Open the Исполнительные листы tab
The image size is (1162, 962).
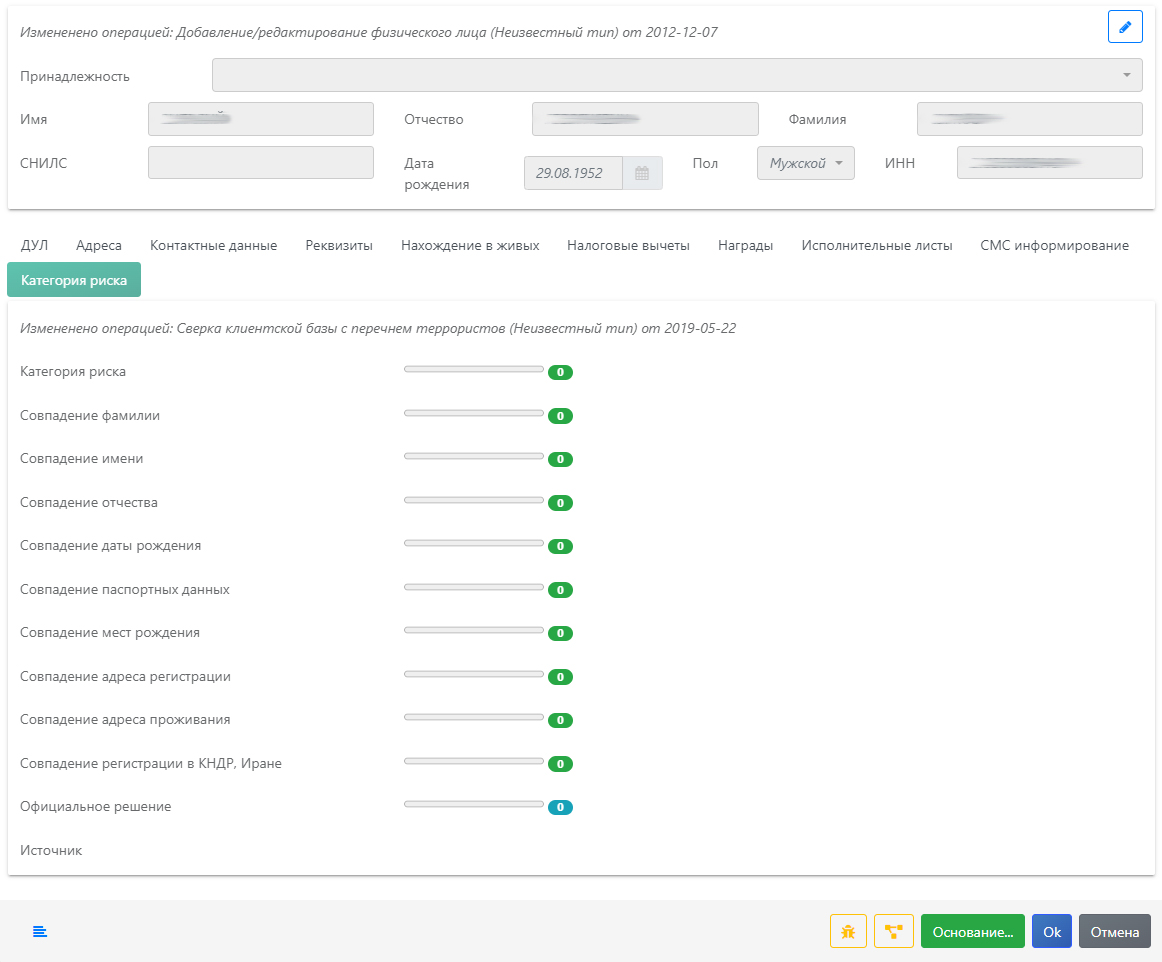(876, 246)
